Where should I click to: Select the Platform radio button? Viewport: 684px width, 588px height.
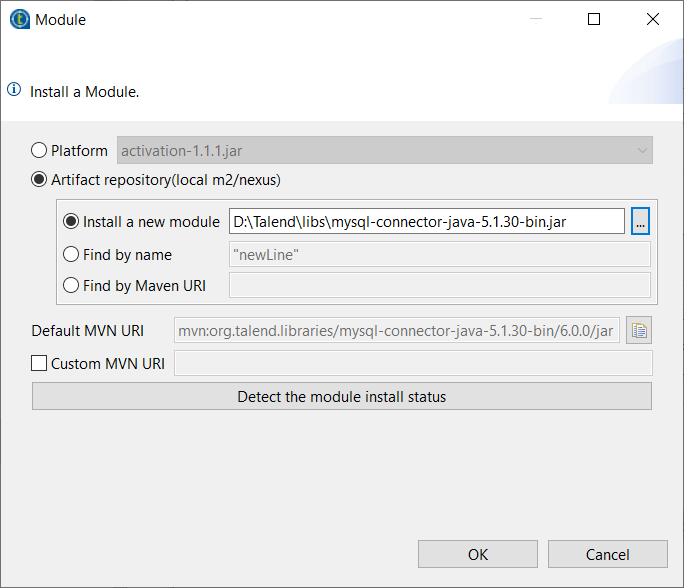40,151
